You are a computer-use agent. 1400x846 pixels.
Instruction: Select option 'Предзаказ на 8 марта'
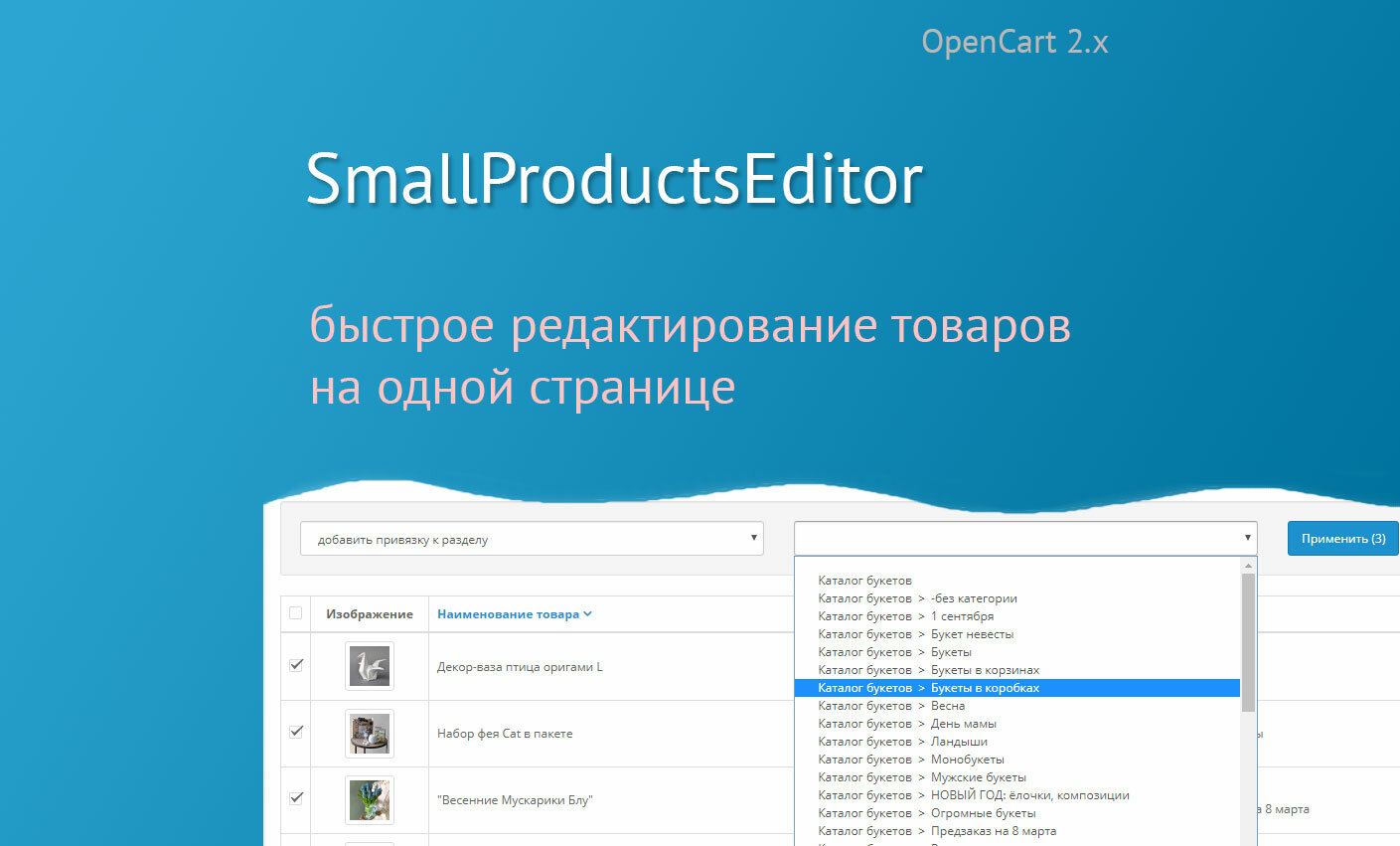coord(1017,831)
